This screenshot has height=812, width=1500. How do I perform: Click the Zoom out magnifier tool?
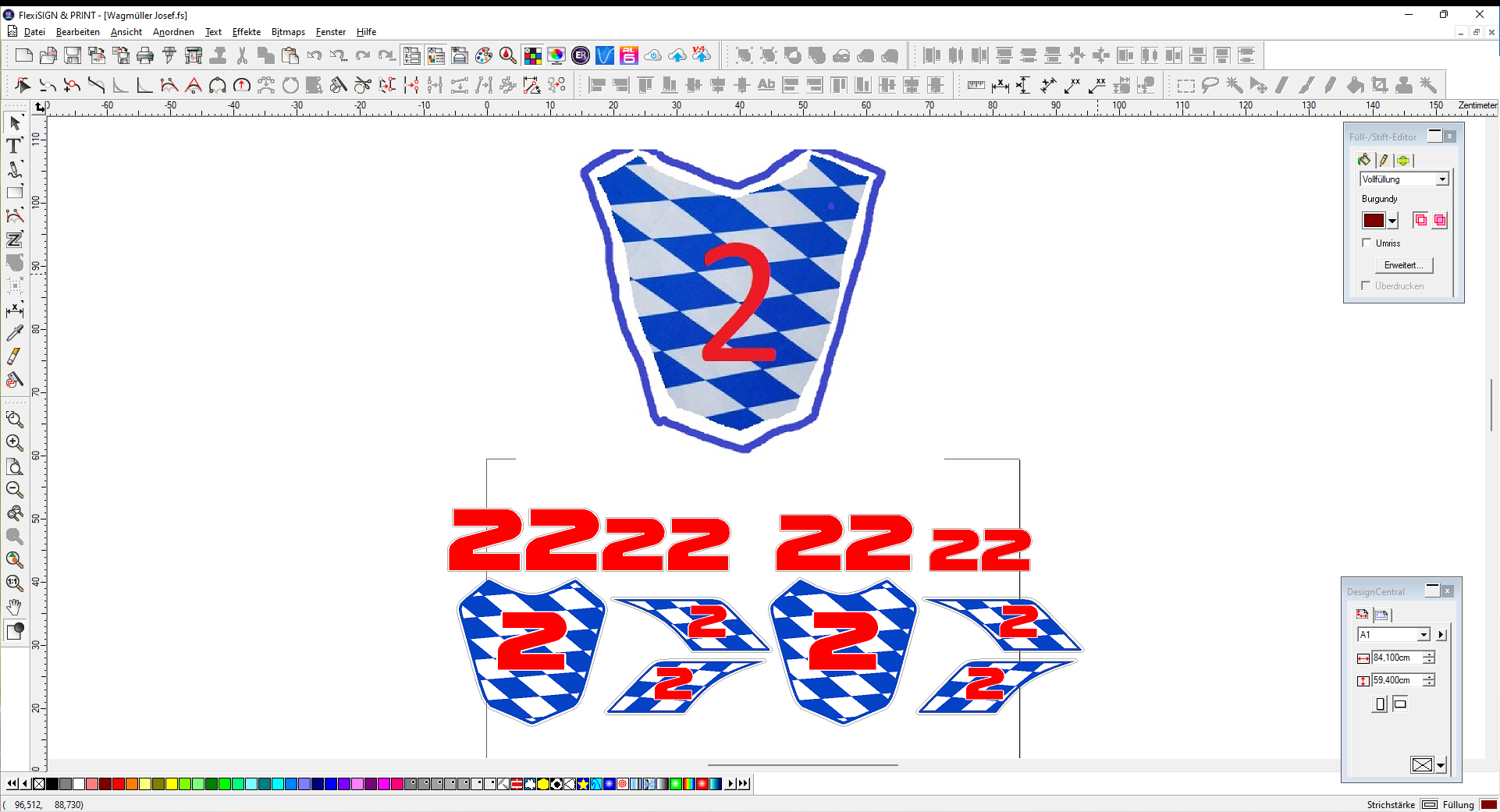(14, 490)
